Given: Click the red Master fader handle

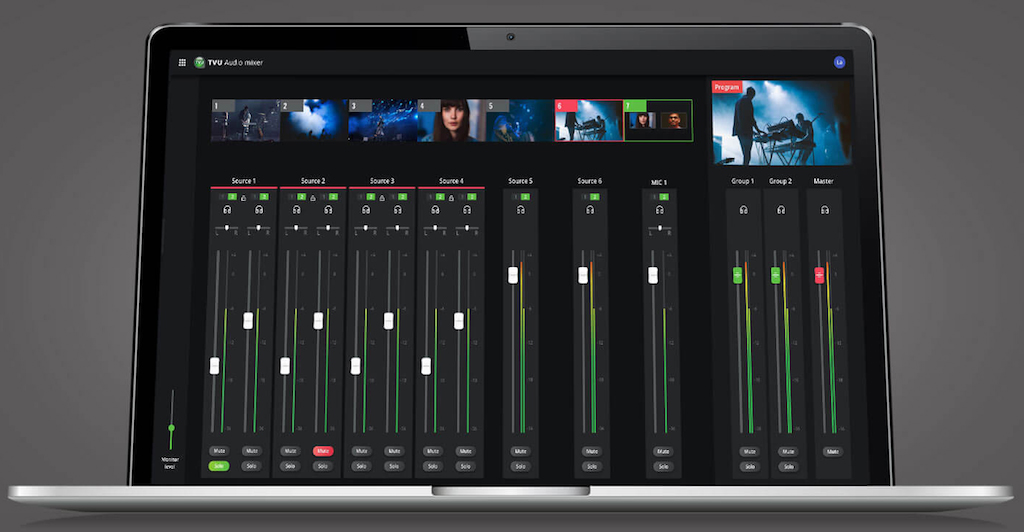Looking at the screenshot, I should [819, 275].
